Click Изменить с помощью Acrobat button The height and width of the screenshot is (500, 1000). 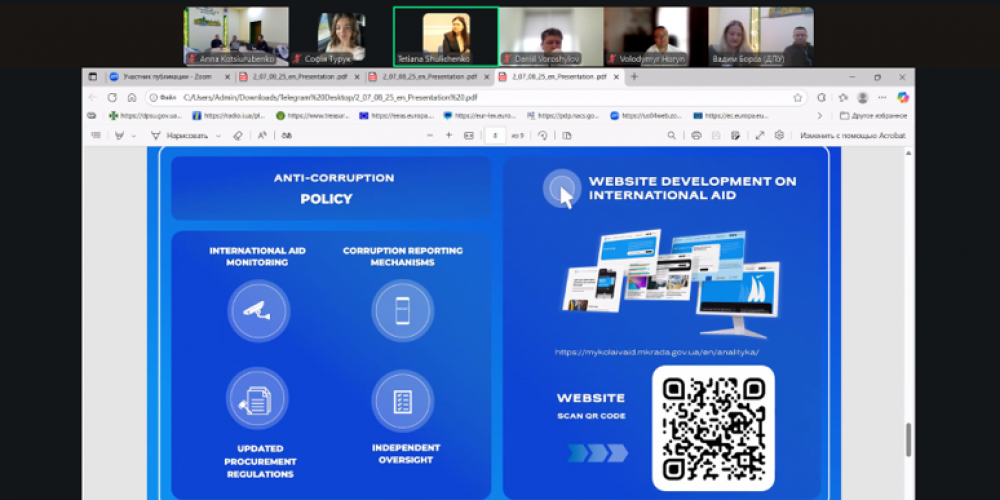852,135
